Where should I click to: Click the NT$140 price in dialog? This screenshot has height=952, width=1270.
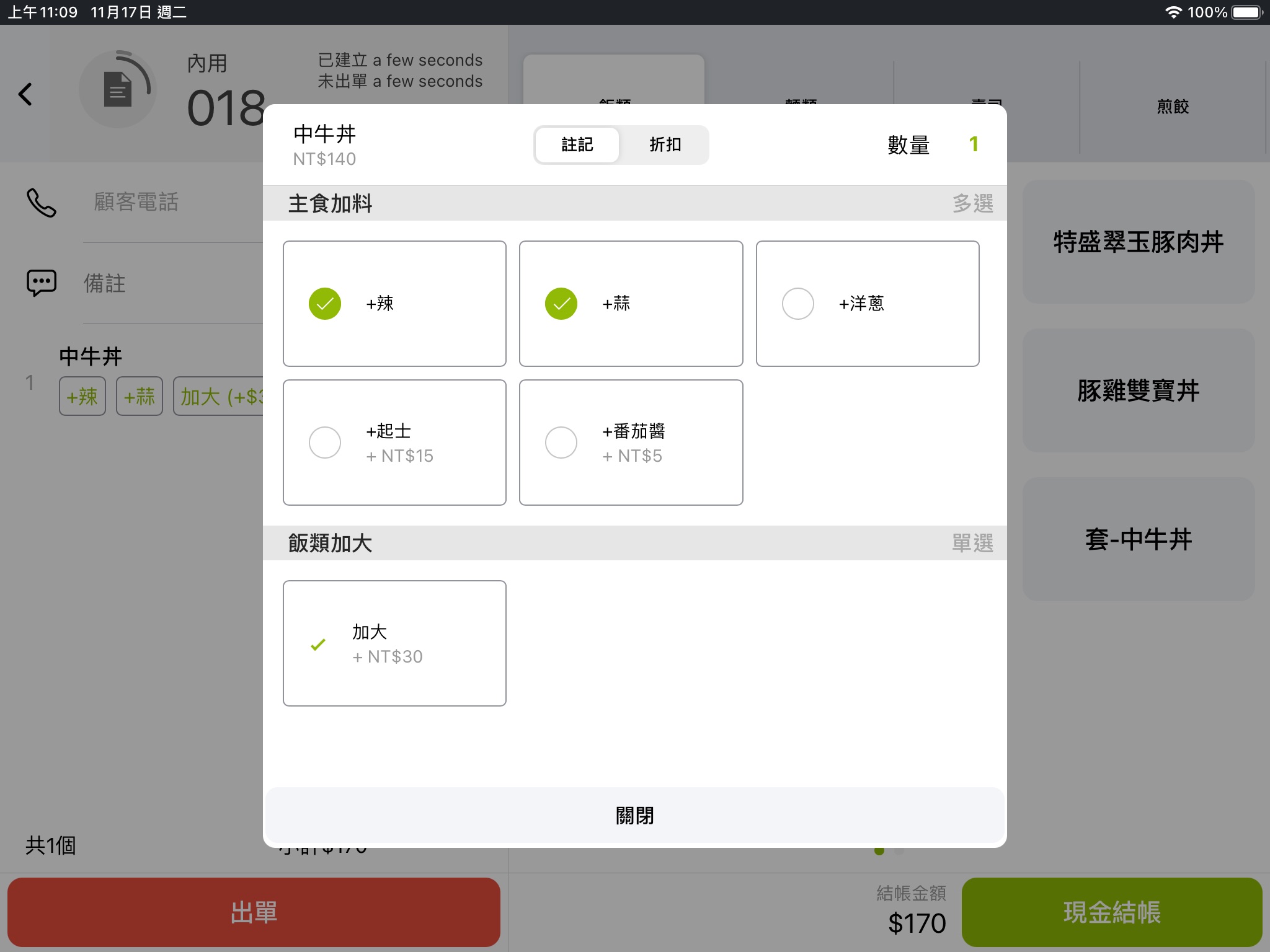324,159
